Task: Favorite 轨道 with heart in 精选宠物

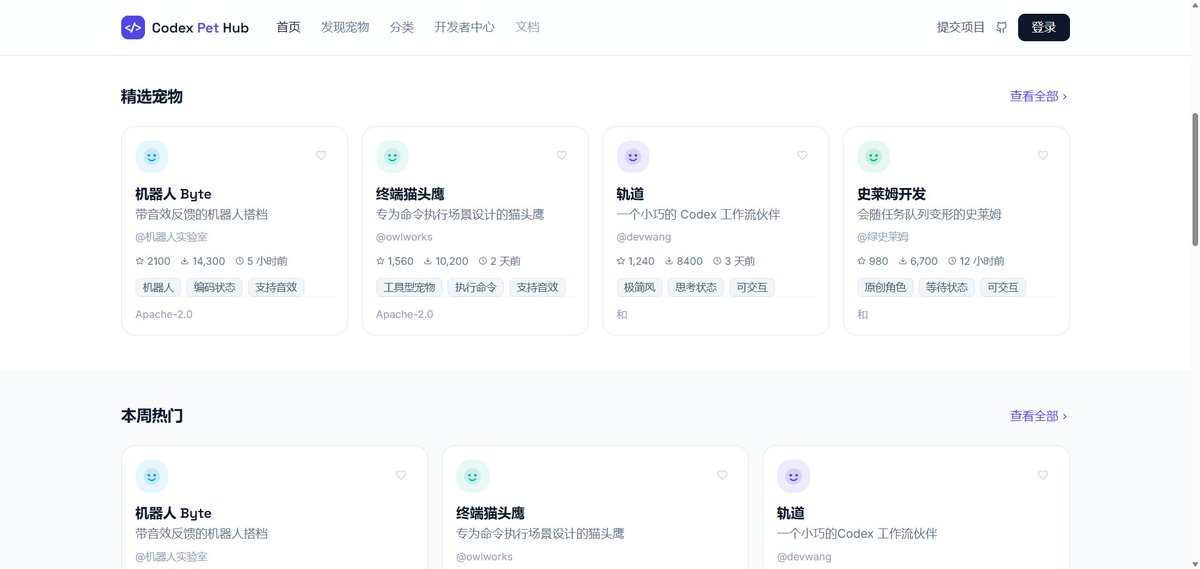Action: [x=802, y=155]
